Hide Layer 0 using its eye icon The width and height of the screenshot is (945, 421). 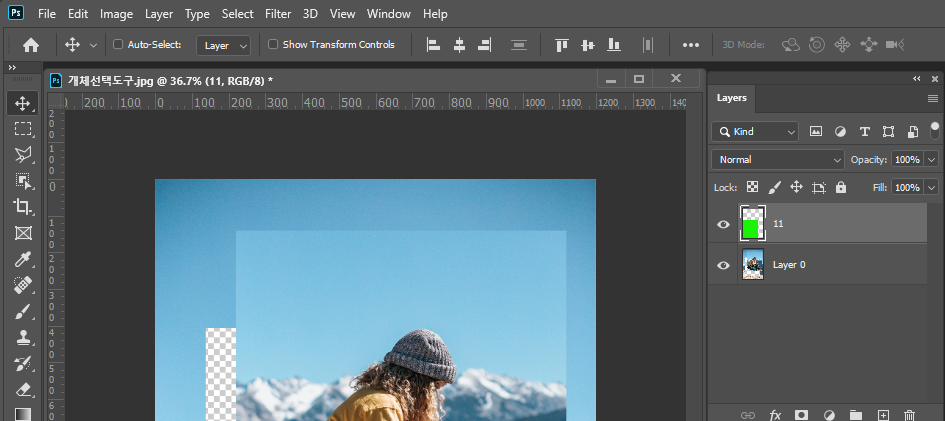(x=723, y=265)
